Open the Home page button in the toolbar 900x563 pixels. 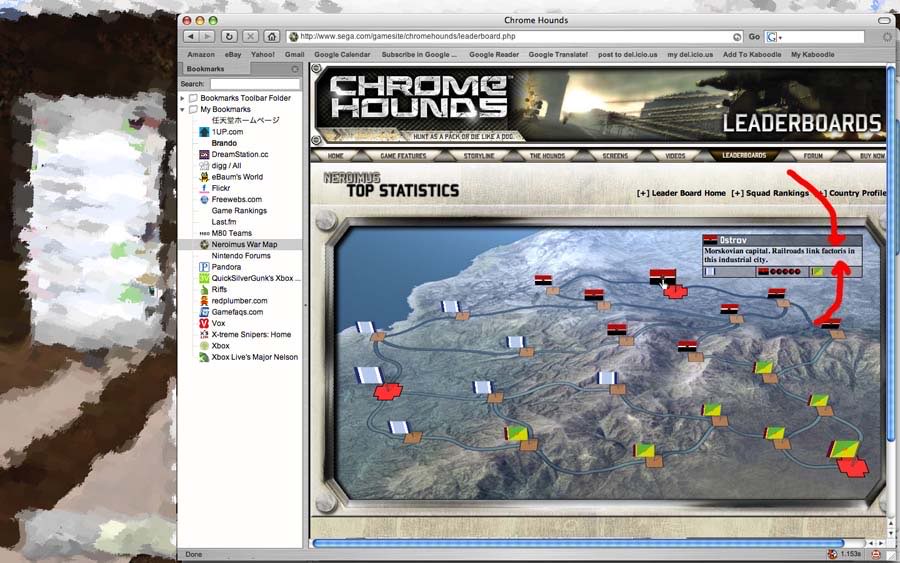[x=271, y=36]
